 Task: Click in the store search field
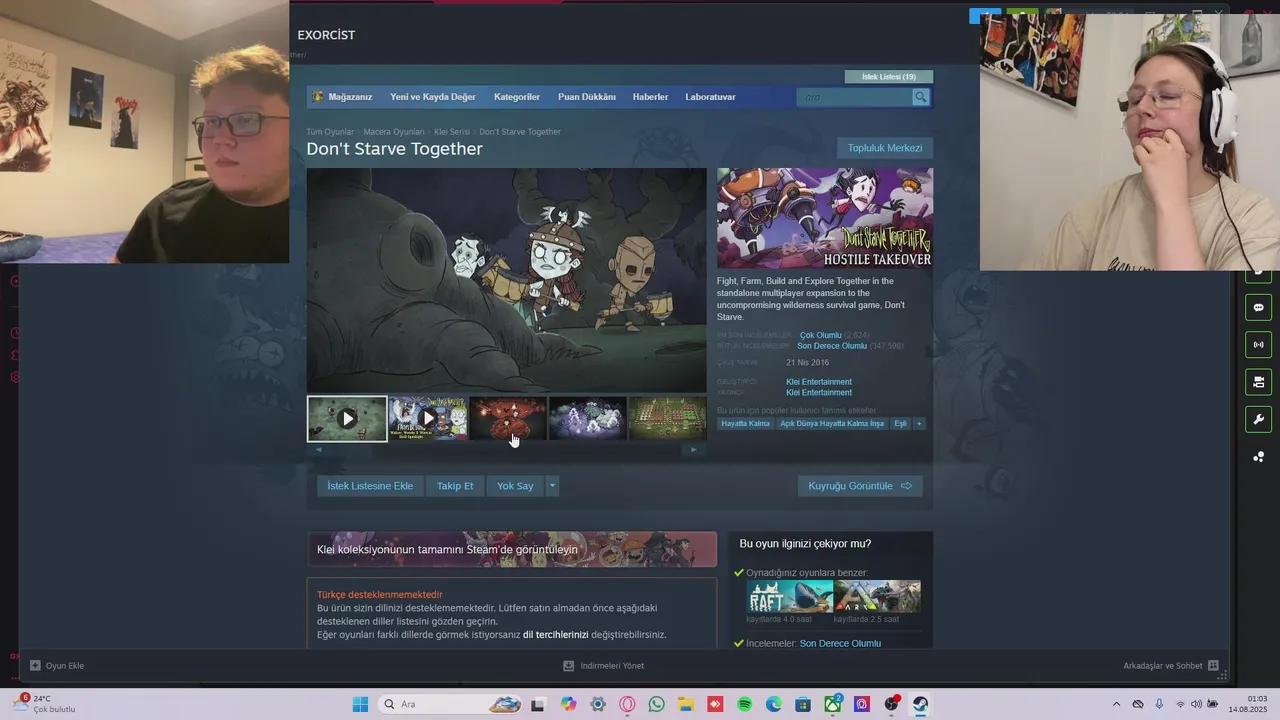point(855,97)
